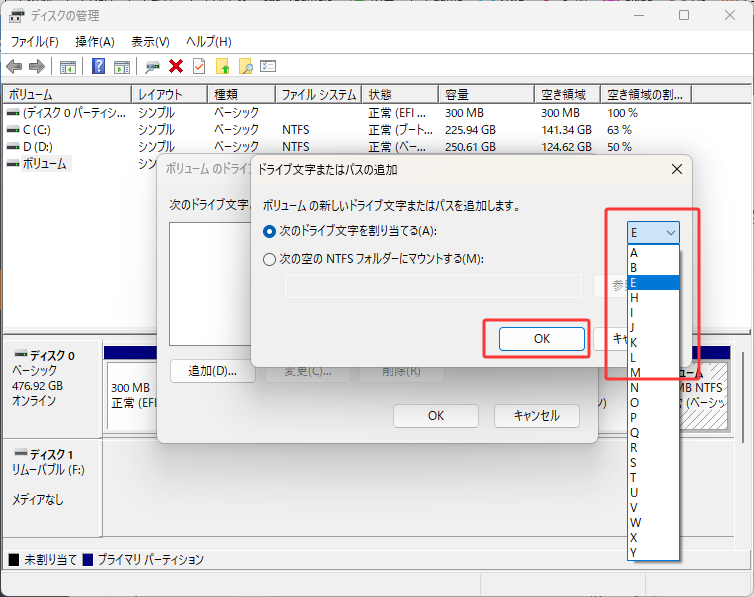Sort by ファイル システム column header
The height and width of the screenshot is (597, 754).
tap(319, 94)
